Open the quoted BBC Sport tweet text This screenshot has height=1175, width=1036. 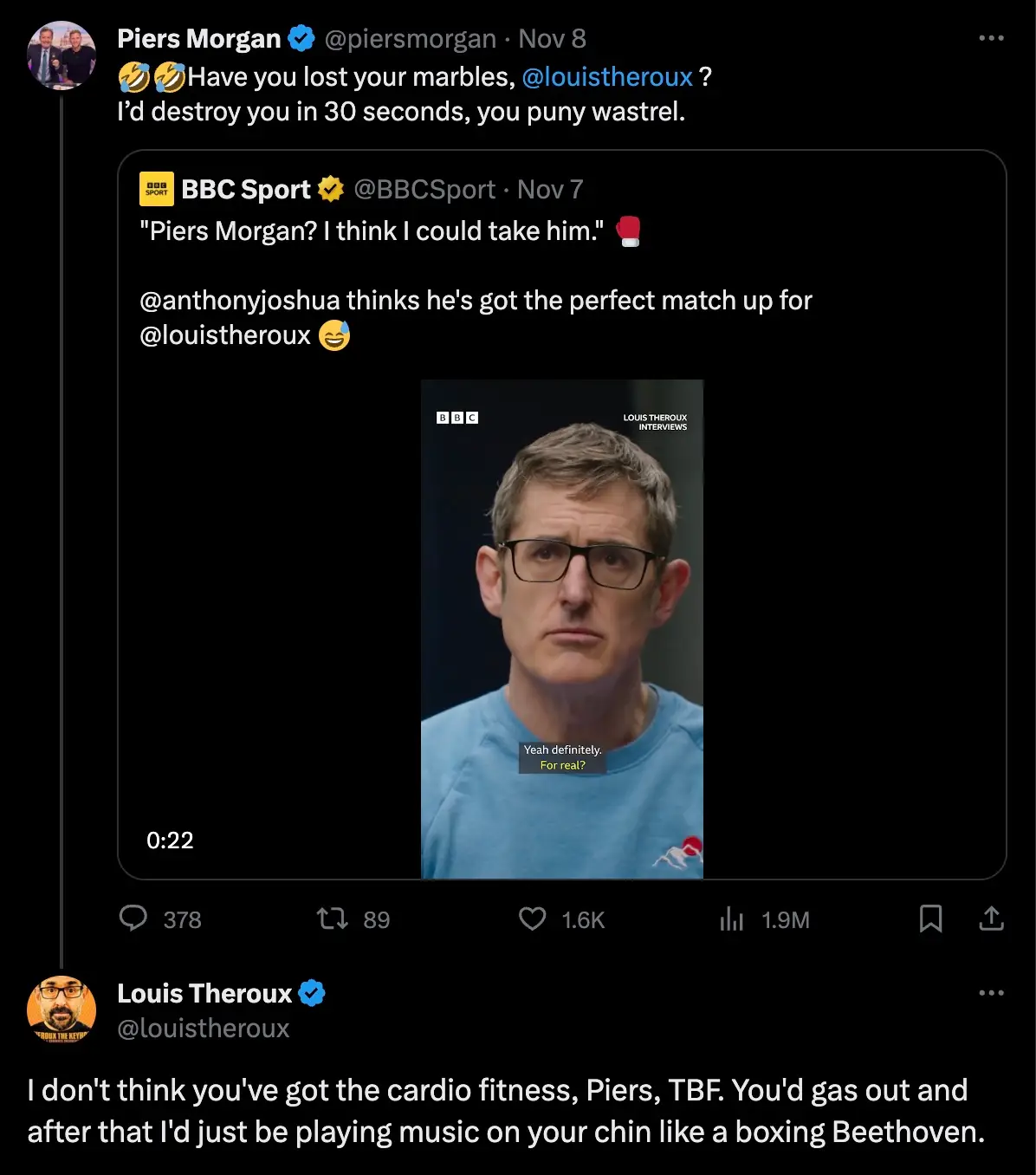476,301
